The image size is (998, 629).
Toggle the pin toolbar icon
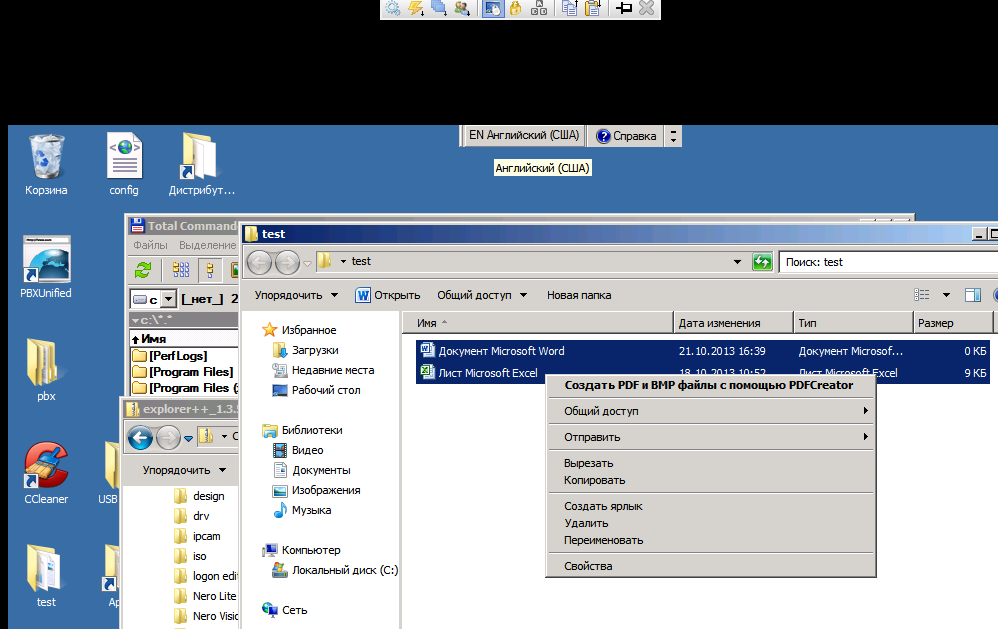coord(623,9)
